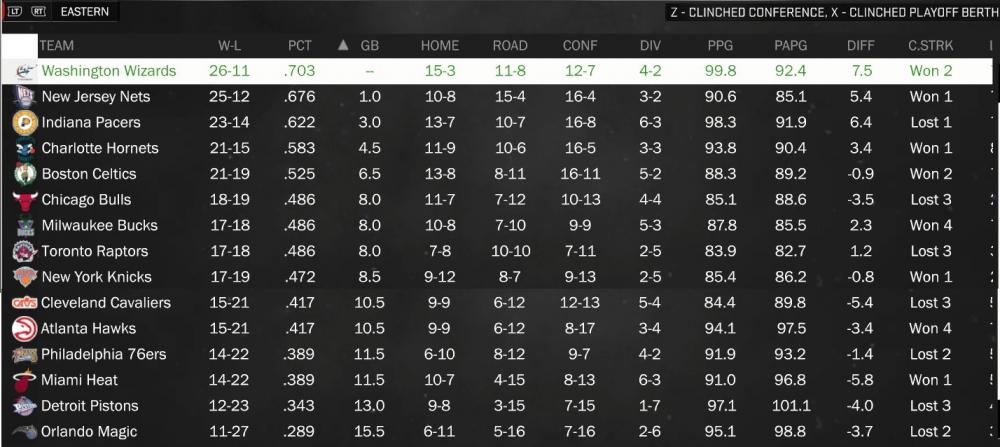This screenshot has width=1000, height=447.
Task: Click the C.STRK column header
Action: click(930, 46)
